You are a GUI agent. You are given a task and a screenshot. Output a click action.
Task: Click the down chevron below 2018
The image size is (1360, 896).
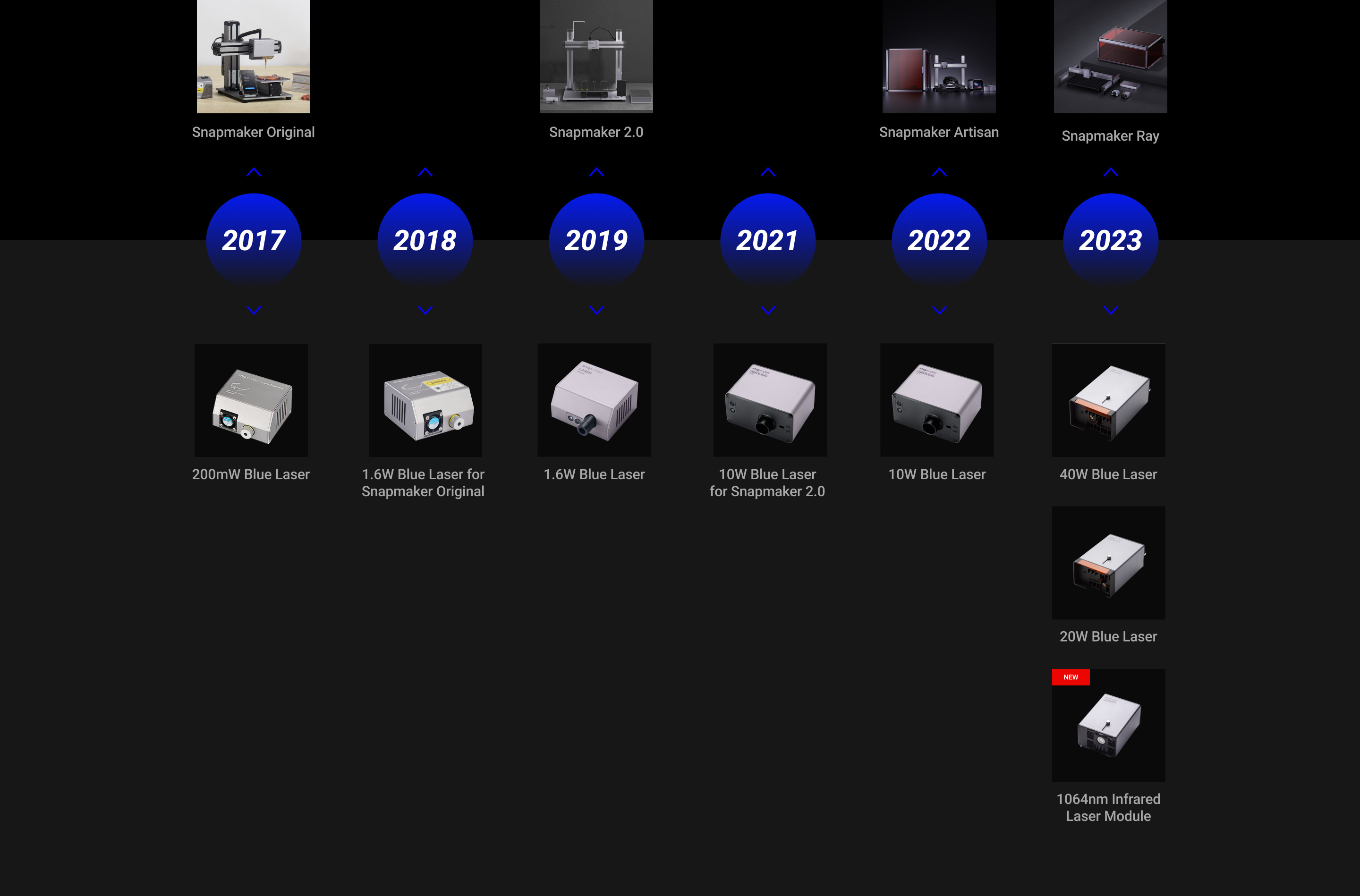[425, 310]
